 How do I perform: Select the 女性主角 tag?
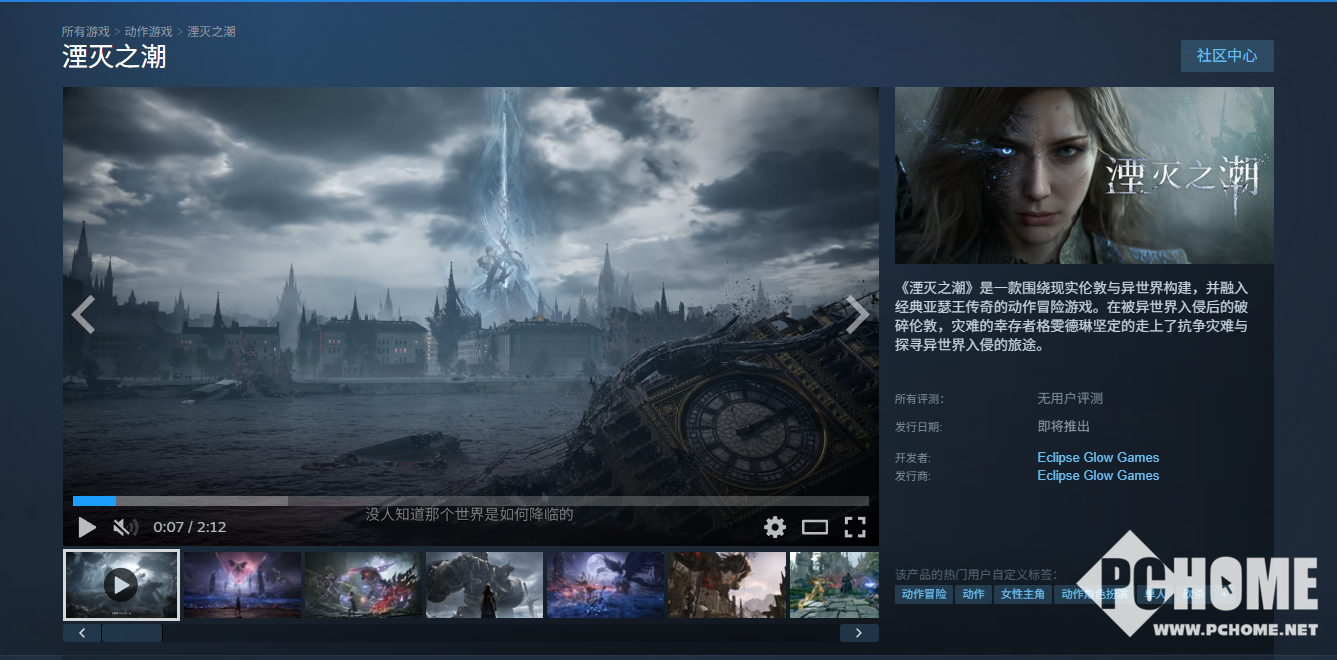(x=1022, y=594)
